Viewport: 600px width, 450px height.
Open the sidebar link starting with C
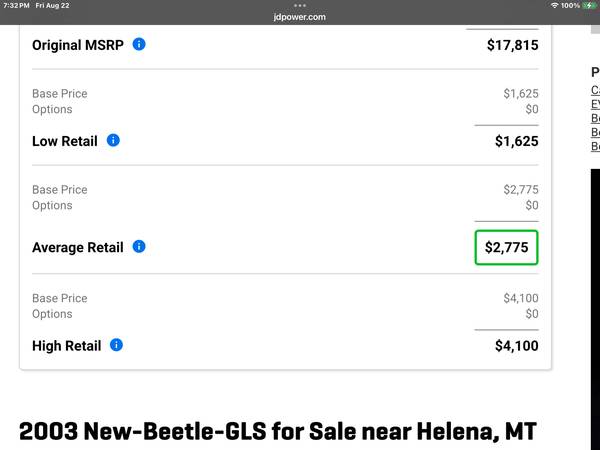(x=595, y=90)
